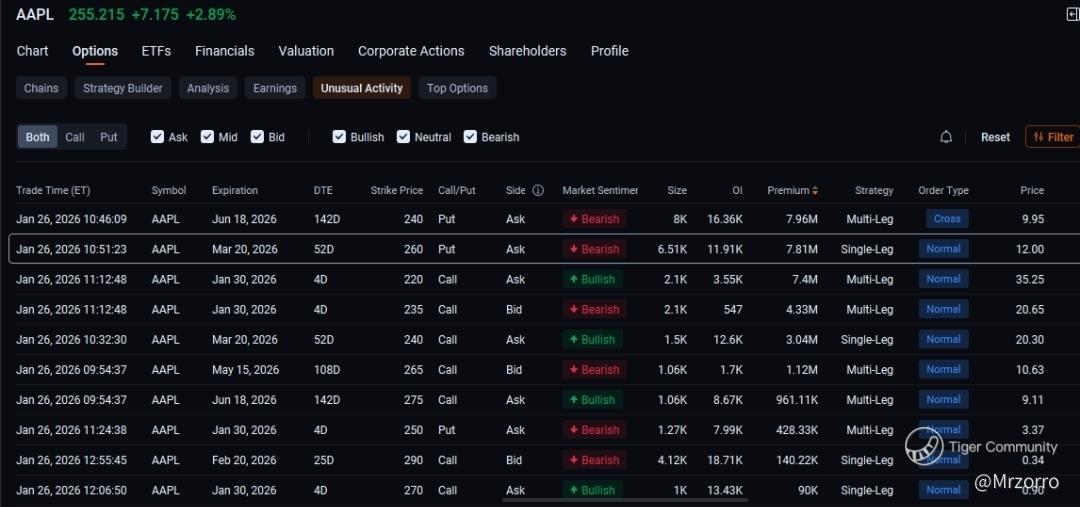This screenshot has height=507, width=1080.
Task: Click the Side column info icon
Action: (x=538, y=190)
